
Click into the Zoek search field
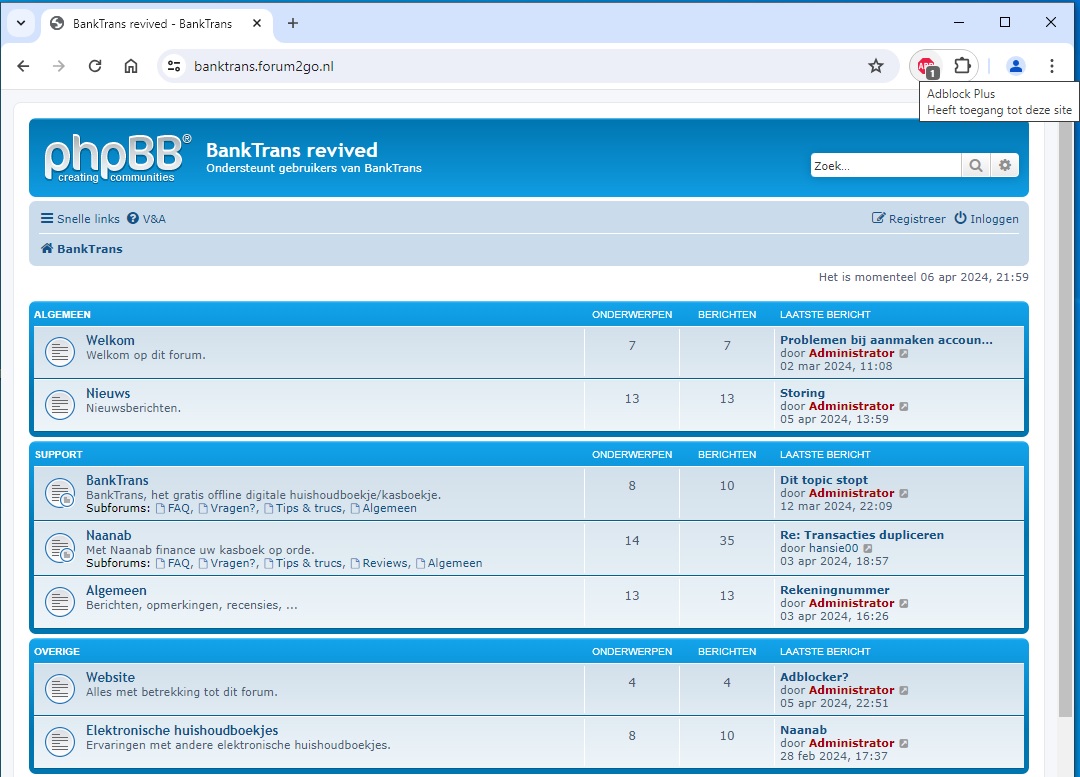(885, 166)
